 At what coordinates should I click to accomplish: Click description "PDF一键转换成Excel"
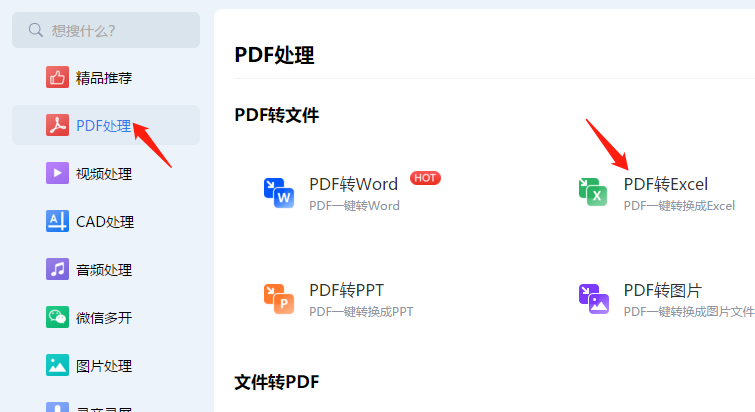pyautogui.click(x=679, y=206)
